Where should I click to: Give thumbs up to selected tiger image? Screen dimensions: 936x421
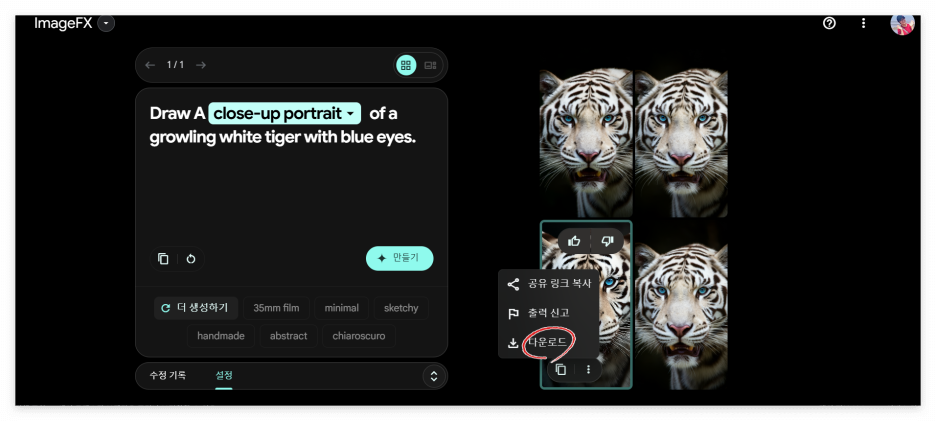[x=574, y=241]
